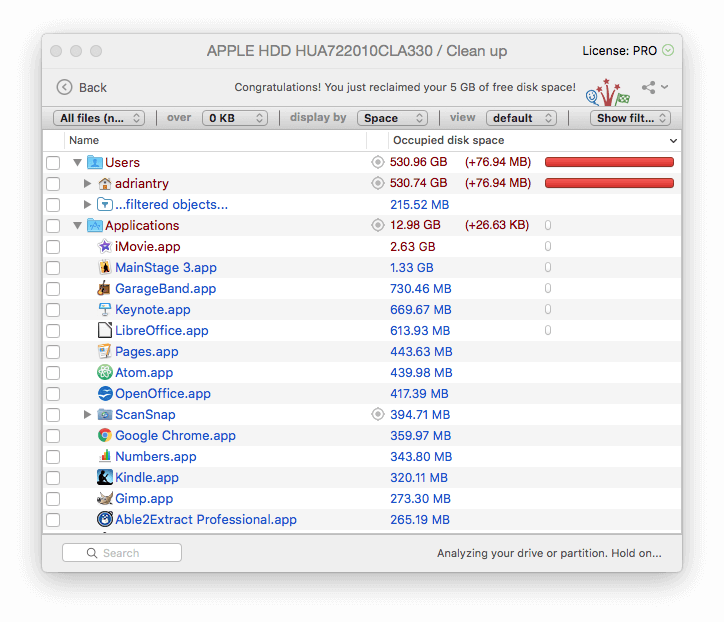Image resolution: width=724 pixels, height=622 pixels.
Task: Click the column options chevron
Action: click(x=673, y=140)
